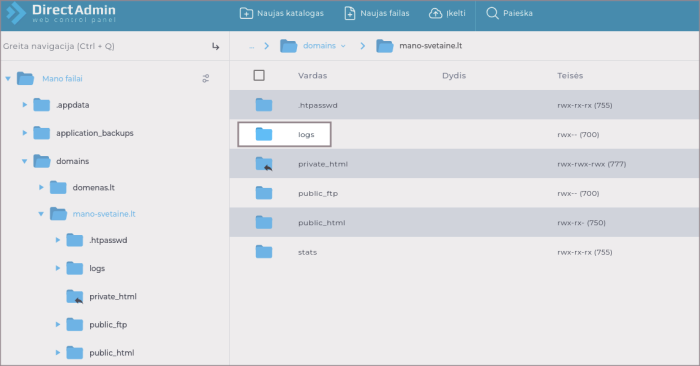Select application_backups in the tree
The height and width of the screenshot is (366, 700).
coord(95,133)
